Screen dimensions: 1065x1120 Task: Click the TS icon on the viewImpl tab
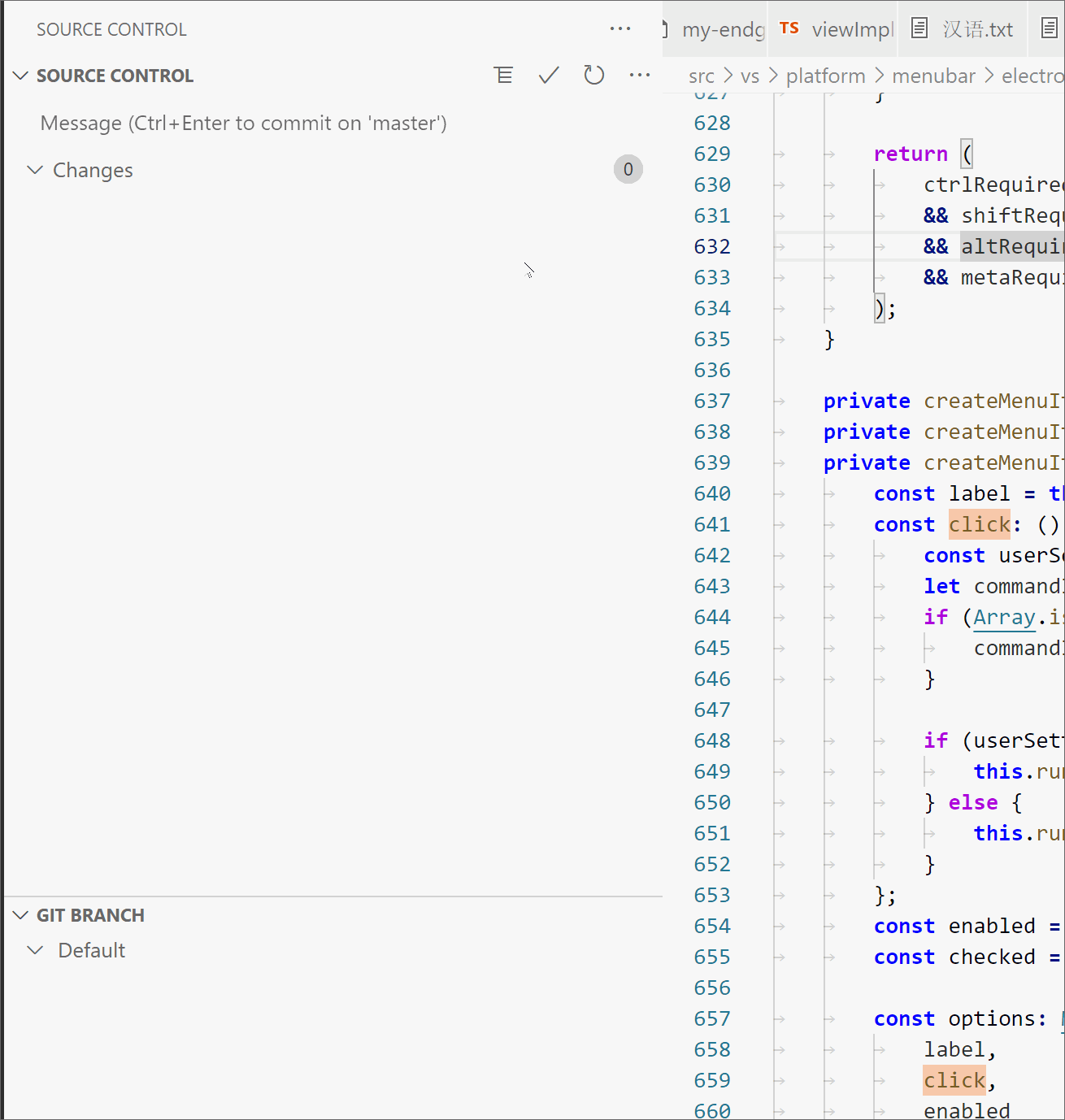[789, 28]
